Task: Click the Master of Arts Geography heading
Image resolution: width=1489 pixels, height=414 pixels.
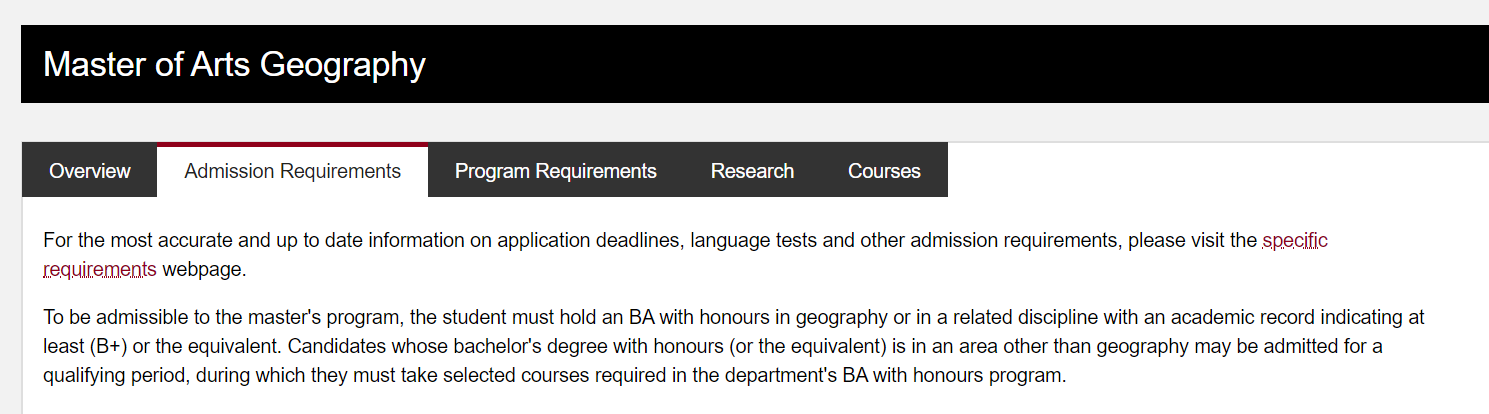Action: (x=234, y=65)
